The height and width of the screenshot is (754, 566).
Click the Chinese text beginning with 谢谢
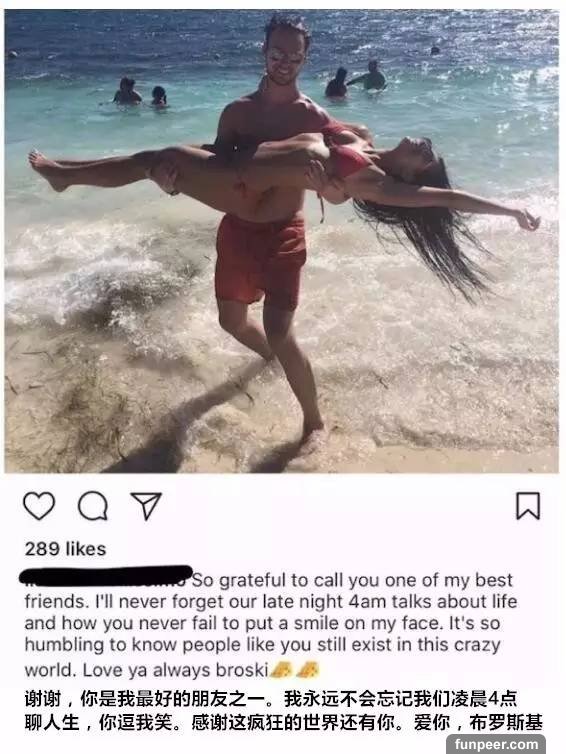283,711
